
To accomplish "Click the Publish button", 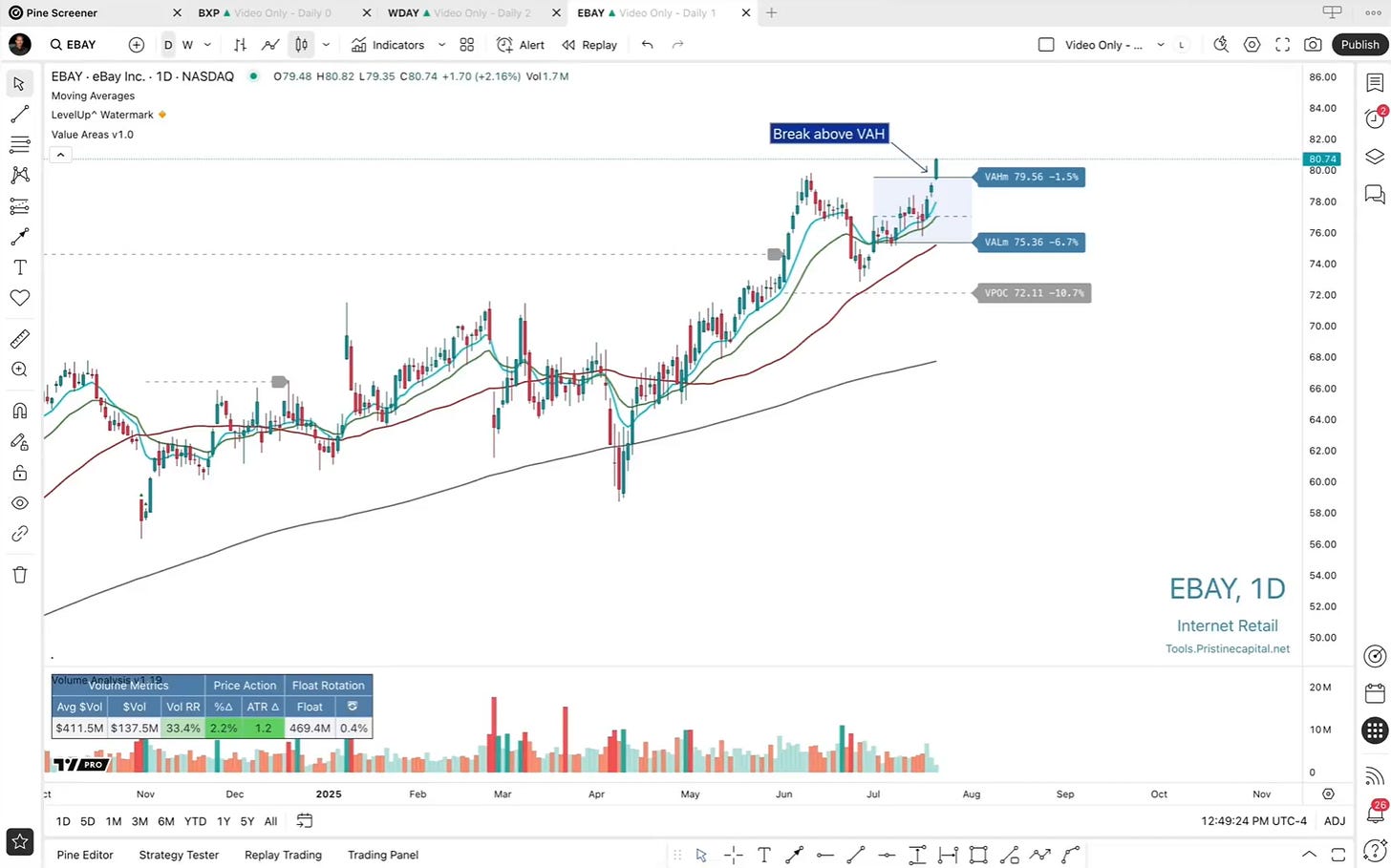I will pos(1359,45).
